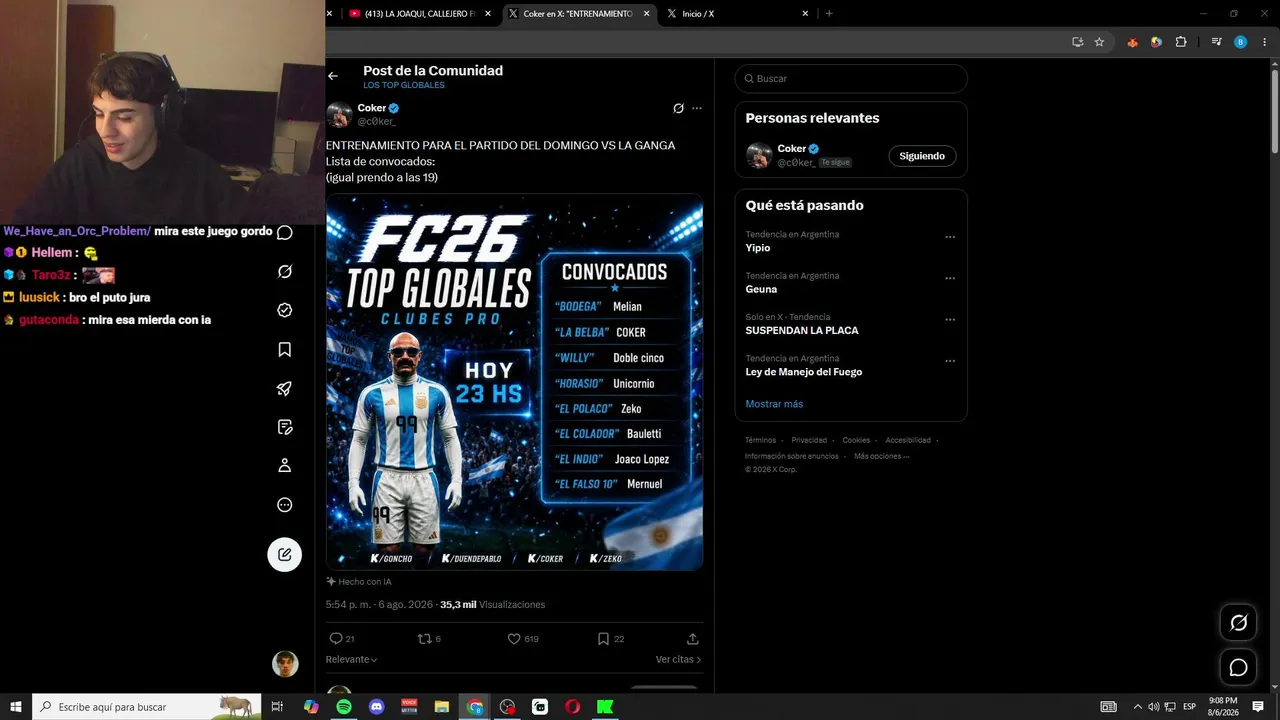Like the post with 619 likes
The width and height of the screenshot is (1280, 720).
point(523,638)
